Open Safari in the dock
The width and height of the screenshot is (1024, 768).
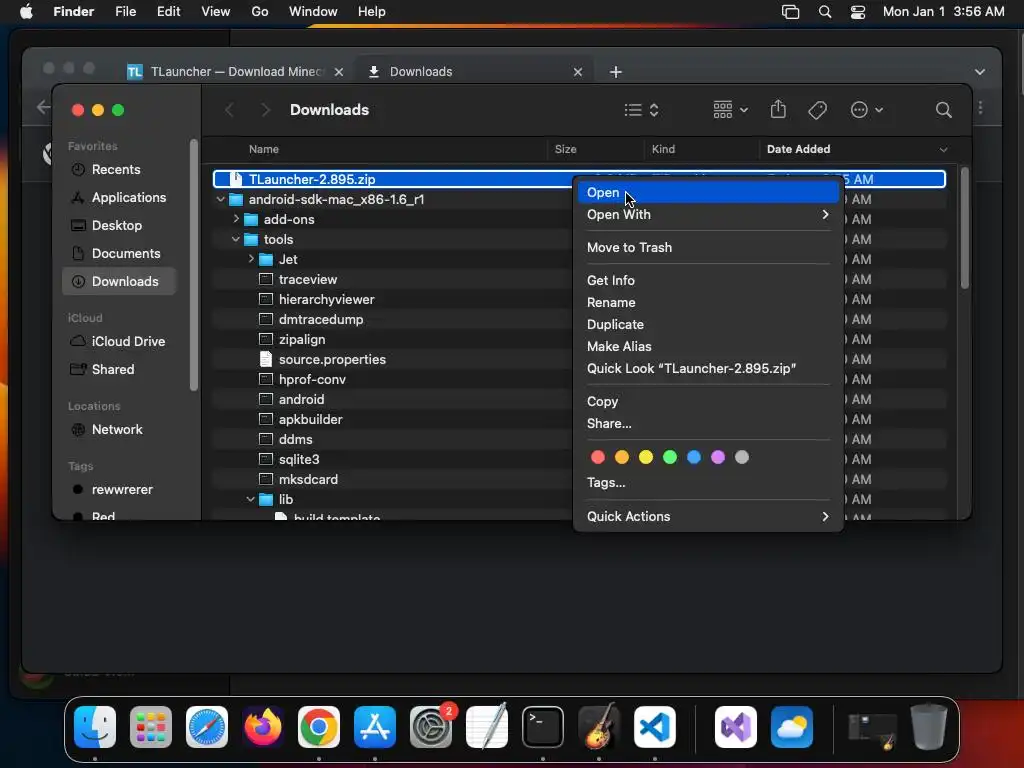pos(207,727)
